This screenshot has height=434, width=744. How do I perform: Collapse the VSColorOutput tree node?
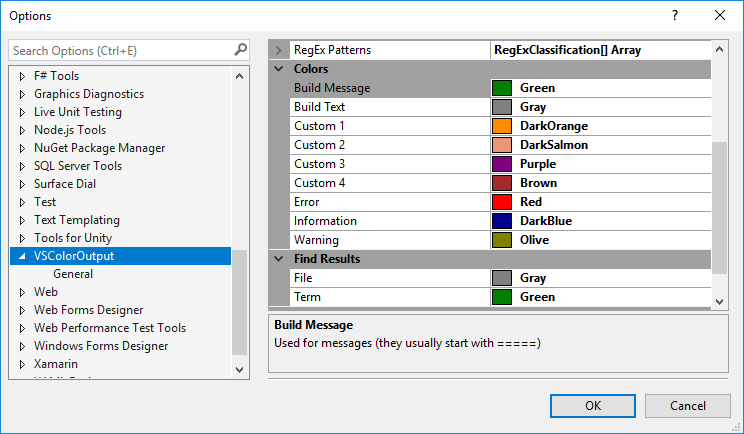[x=23, y=256]
